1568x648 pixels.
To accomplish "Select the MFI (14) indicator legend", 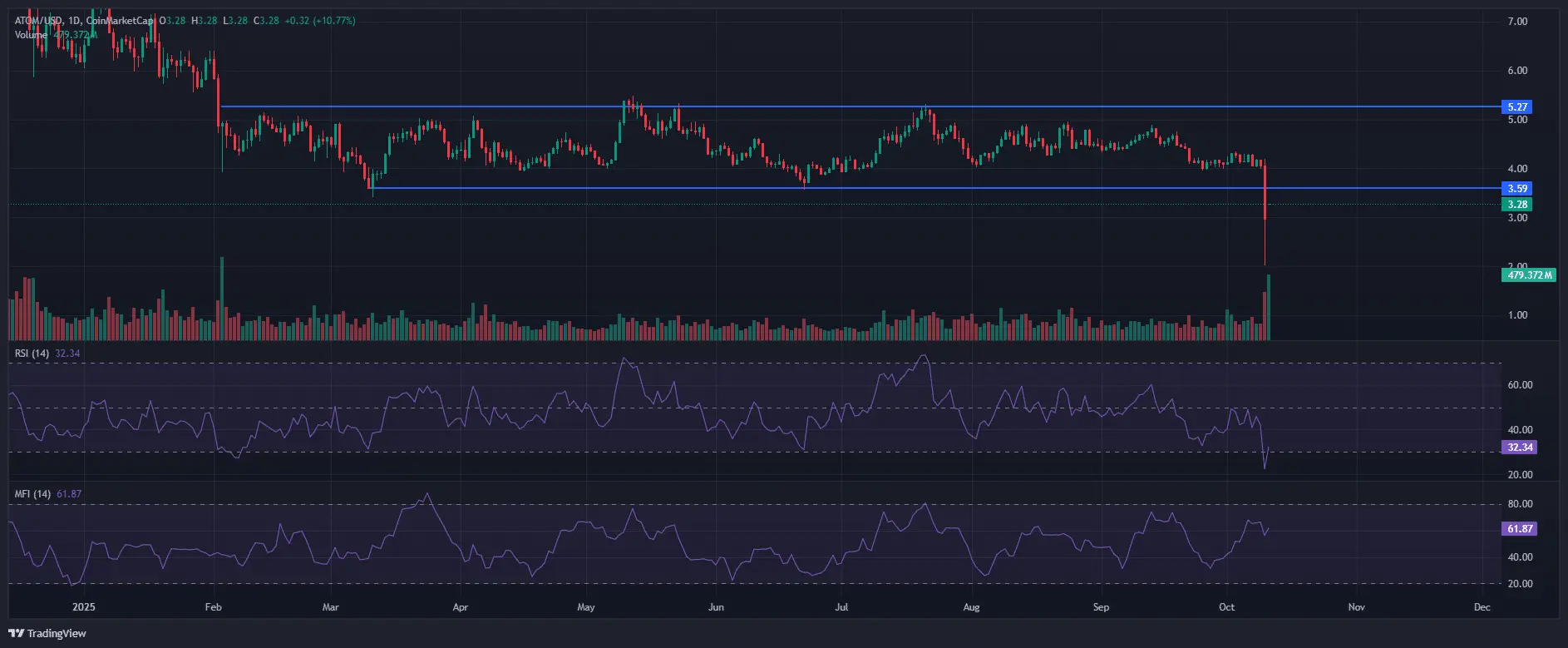I will [x=32, y=494].
